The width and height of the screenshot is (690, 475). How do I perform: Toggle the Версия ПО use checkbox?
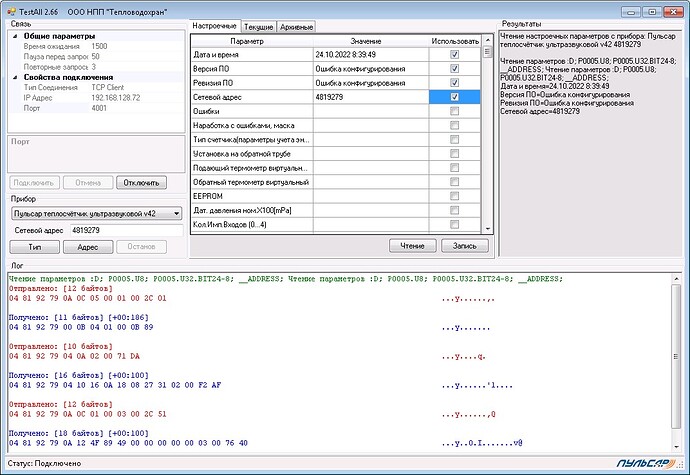pyautogui.click(x=455, y=69)
